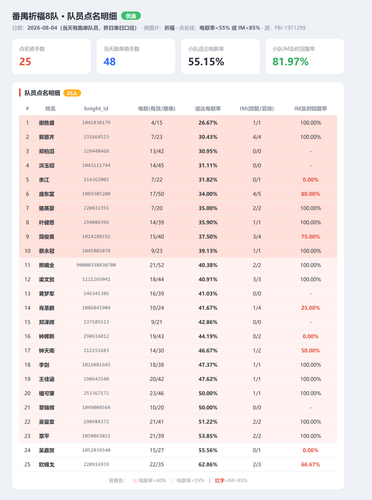
Task: Click the 16/39 cell in row 13
Action: pyautogui.click(x=157, y=294)
